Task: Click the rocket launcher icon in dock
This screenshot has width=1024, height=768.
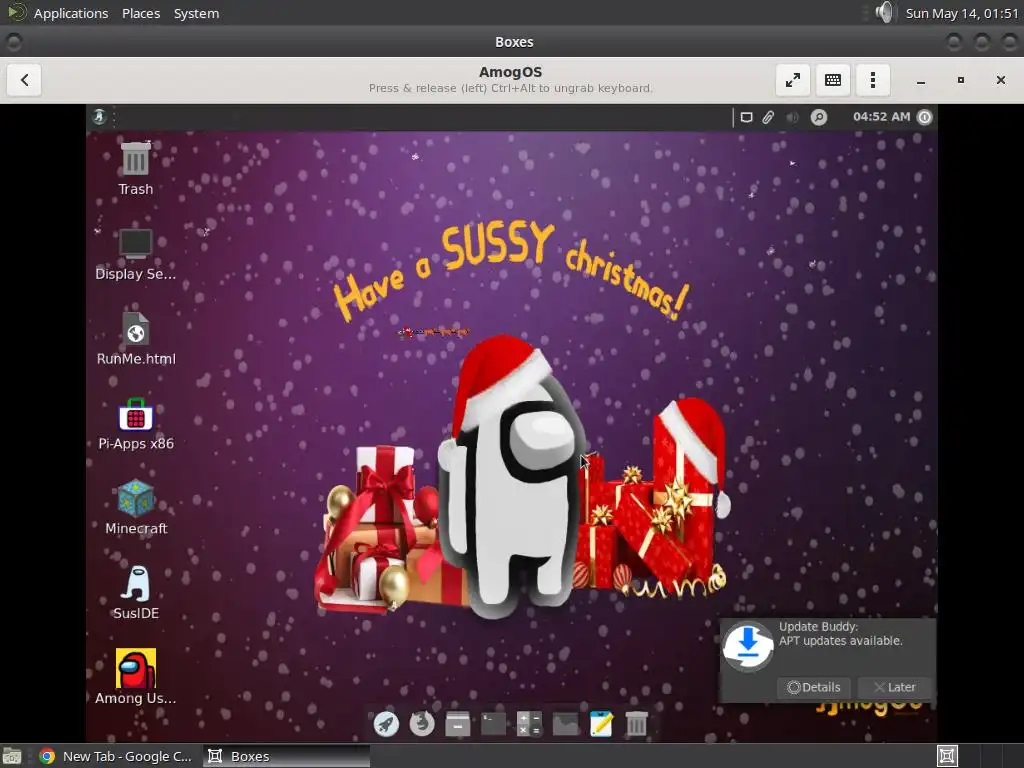Action: [386, 724]
